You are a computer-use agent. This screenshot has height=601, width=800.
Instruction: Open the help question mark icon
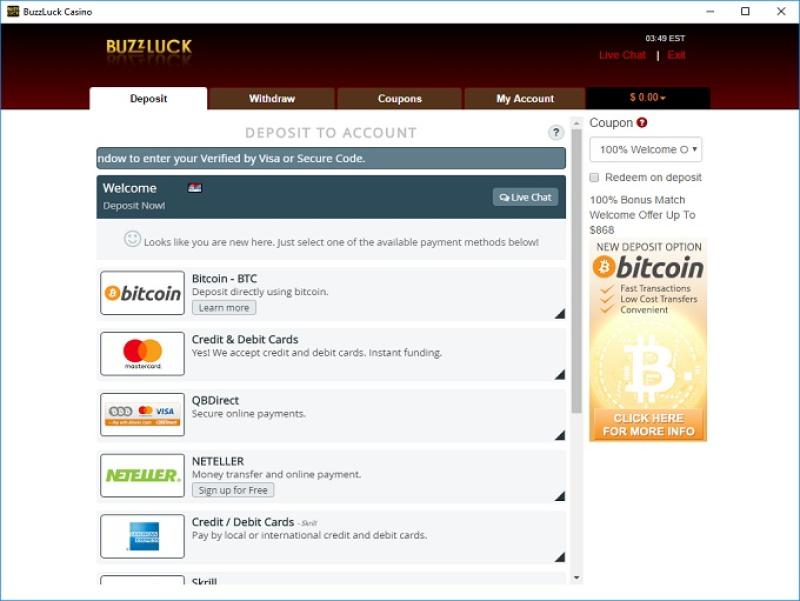pos(556,133)
